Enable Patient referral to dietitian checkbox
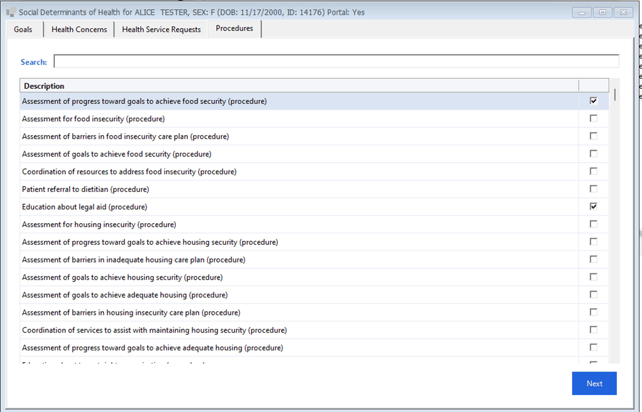642x412 pixels. tap(593, 189)
